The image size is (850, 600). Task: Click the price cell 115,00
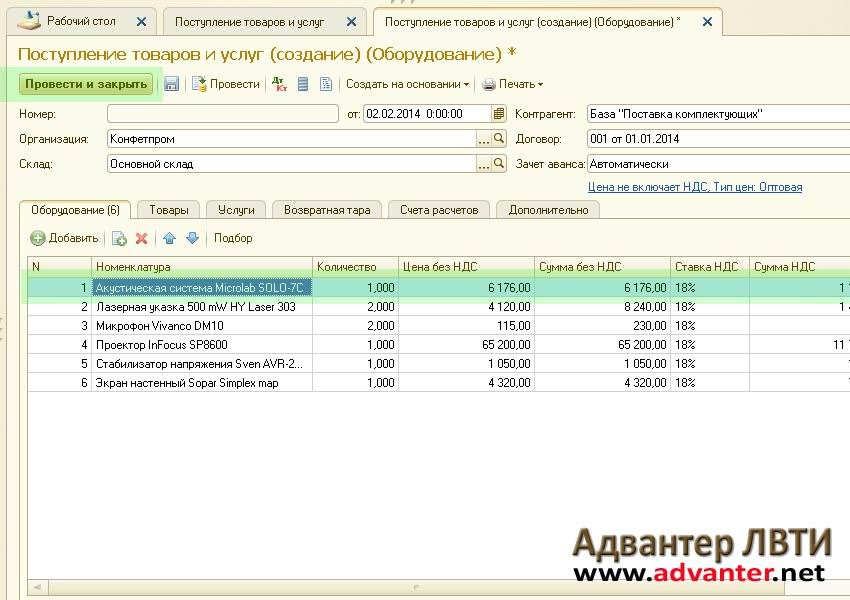[x=466, y=326]
